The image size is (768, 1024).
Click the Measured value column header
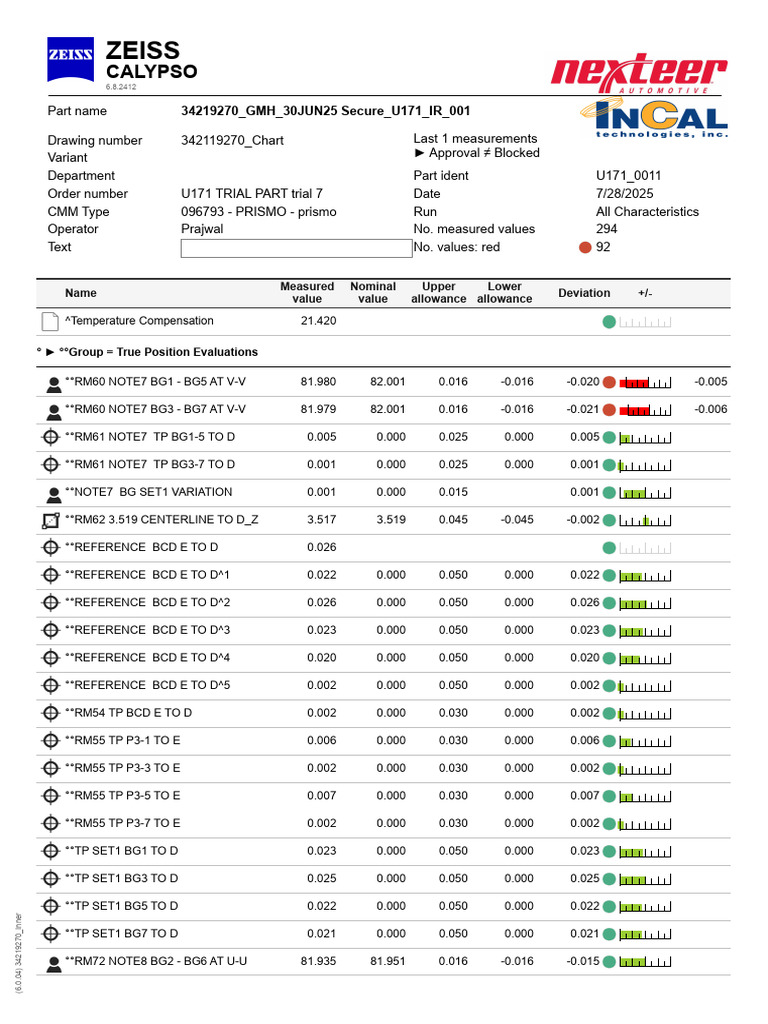coord(307,293)
